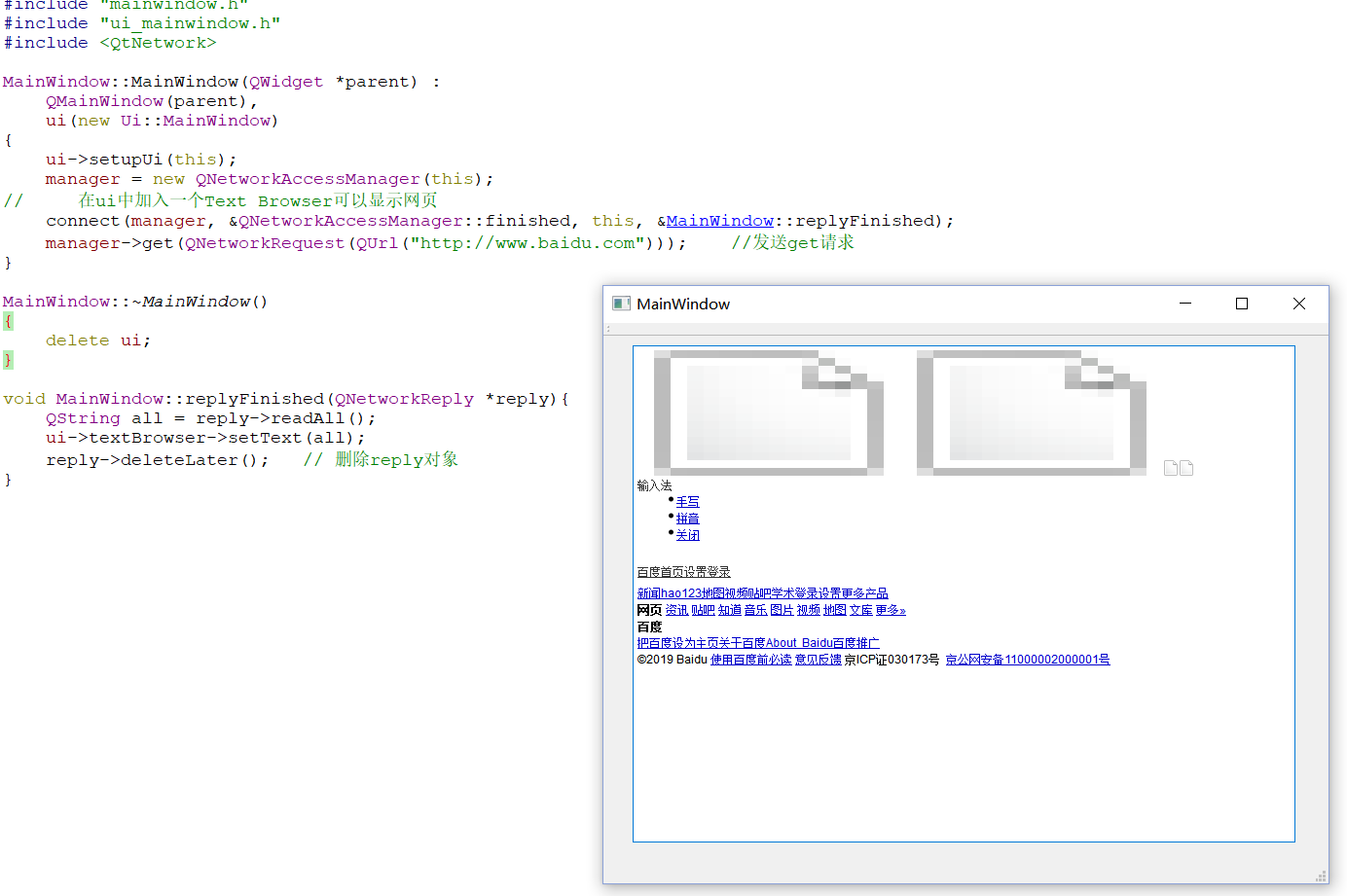This screenshot has width=1347, height=896.
Task: Close the MainWindow window
Action: [1299, 304]
